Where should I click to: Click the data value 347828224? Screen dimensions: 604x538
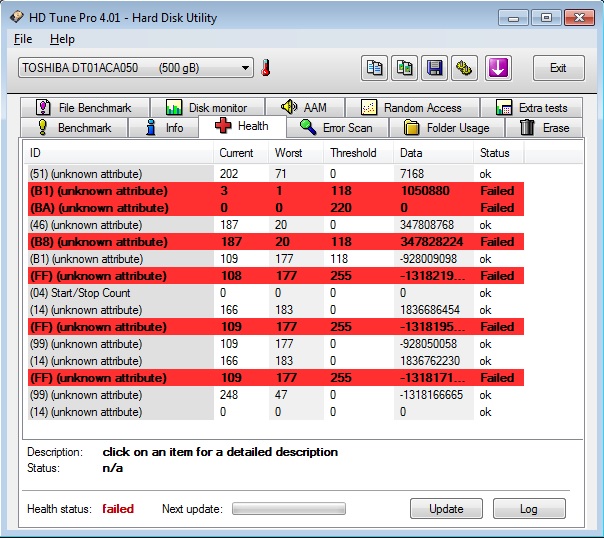431,242
